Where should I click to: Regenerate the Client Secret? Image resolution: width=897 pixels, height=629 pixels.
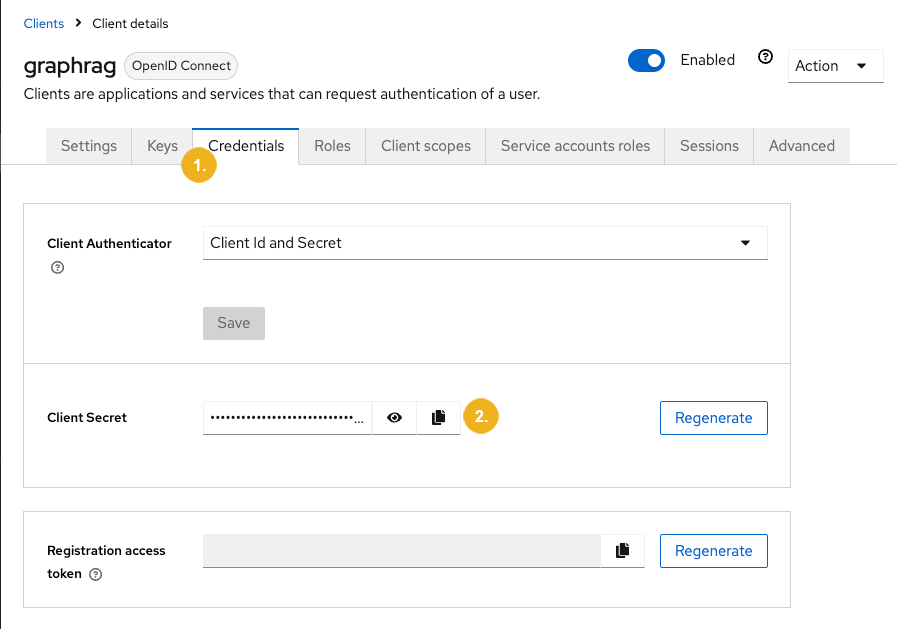pyautogui.click(x=714, y=418)
